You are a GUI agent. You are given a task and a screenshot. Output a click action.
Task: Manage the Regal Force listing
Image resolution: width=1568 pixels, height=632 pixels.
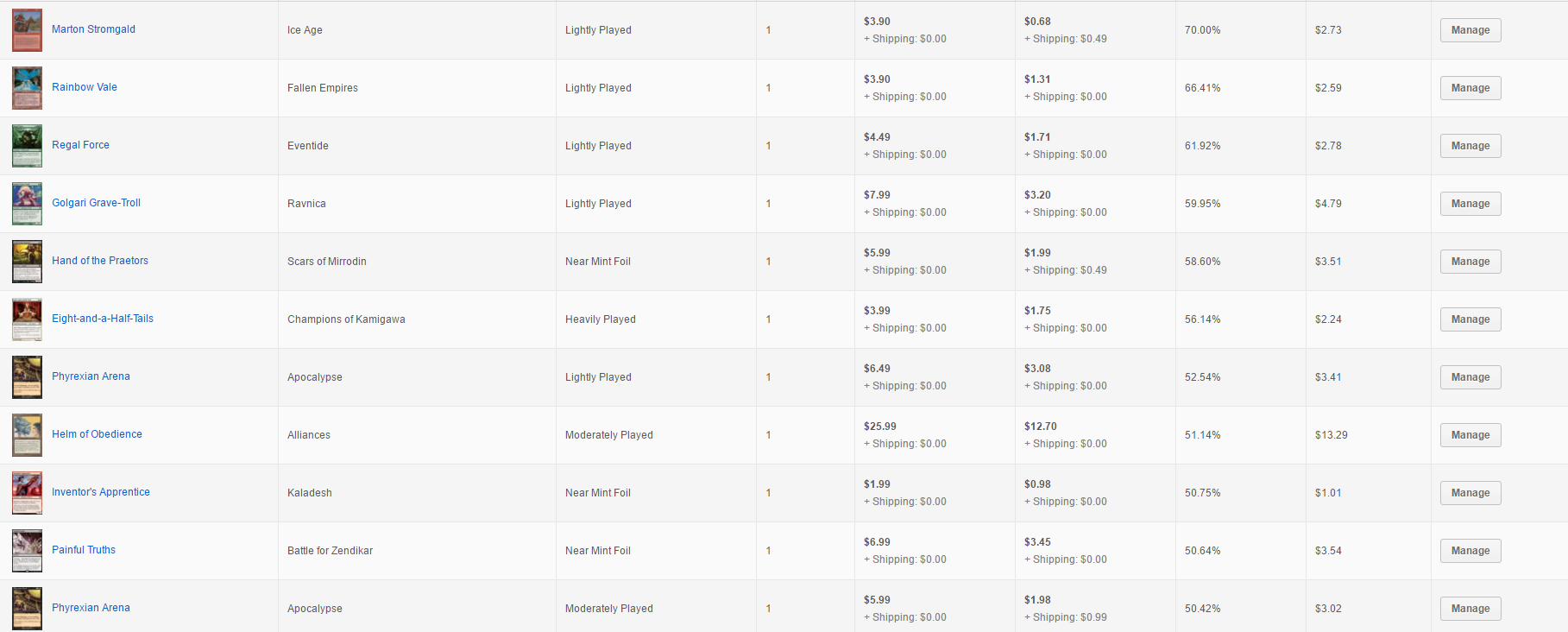[x=1470, y=146]
